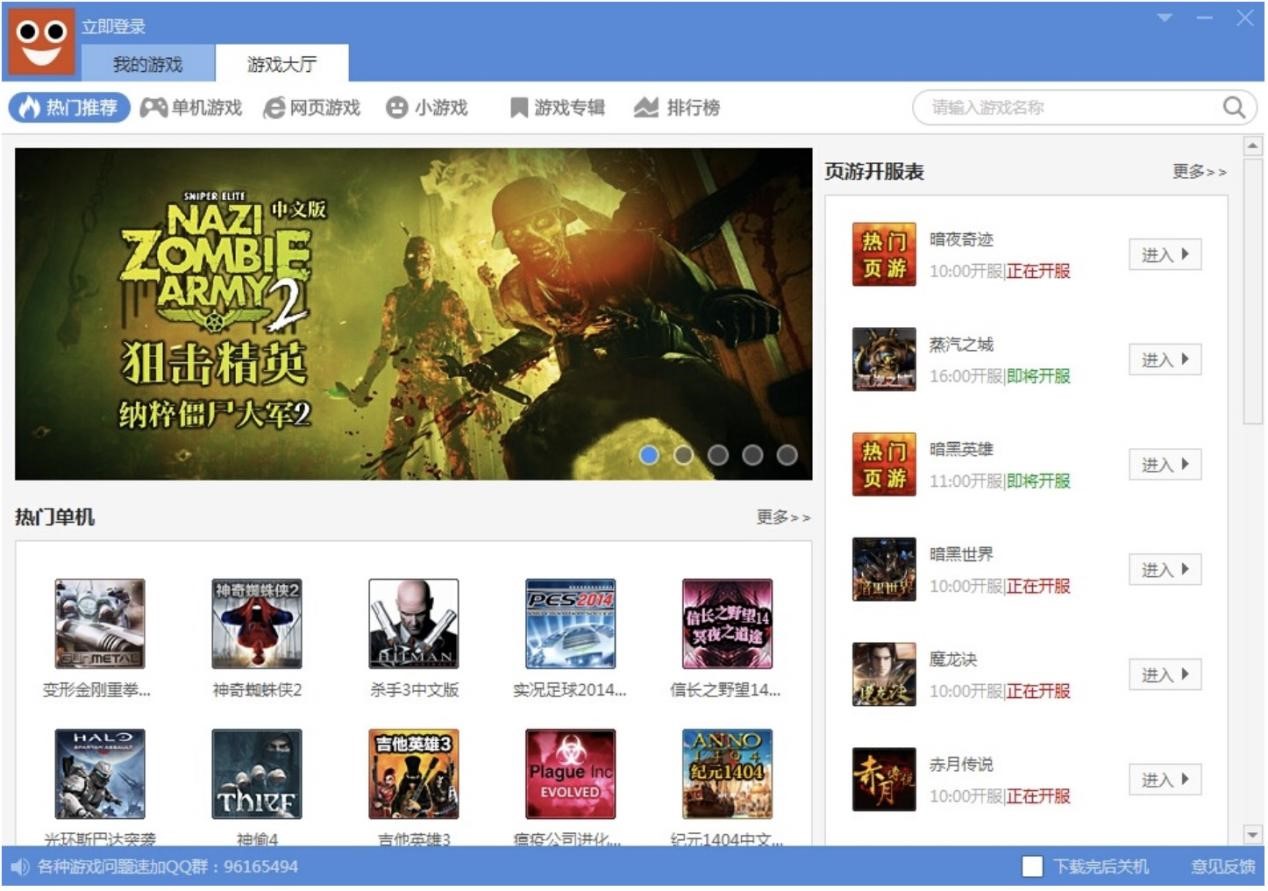Open the Plague Inc Evolved icon
The height and width of the screenshot is (891, 1268).
click(x=571, y=774)
